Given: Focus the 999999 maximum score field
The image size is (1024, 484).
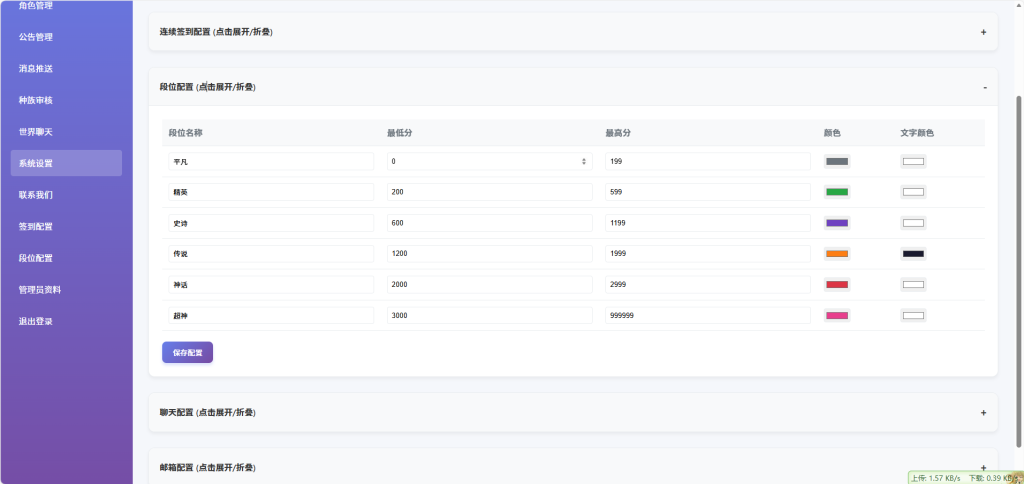Looking at the screenshot, I should (x=707, y=316).
